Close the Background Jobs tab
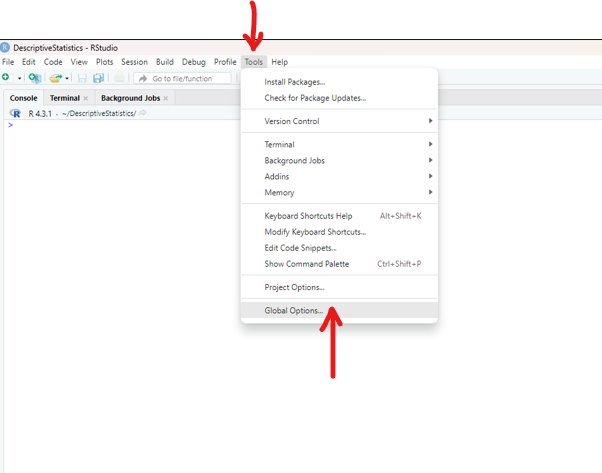 pyautogui.click(x=166, y=98)
